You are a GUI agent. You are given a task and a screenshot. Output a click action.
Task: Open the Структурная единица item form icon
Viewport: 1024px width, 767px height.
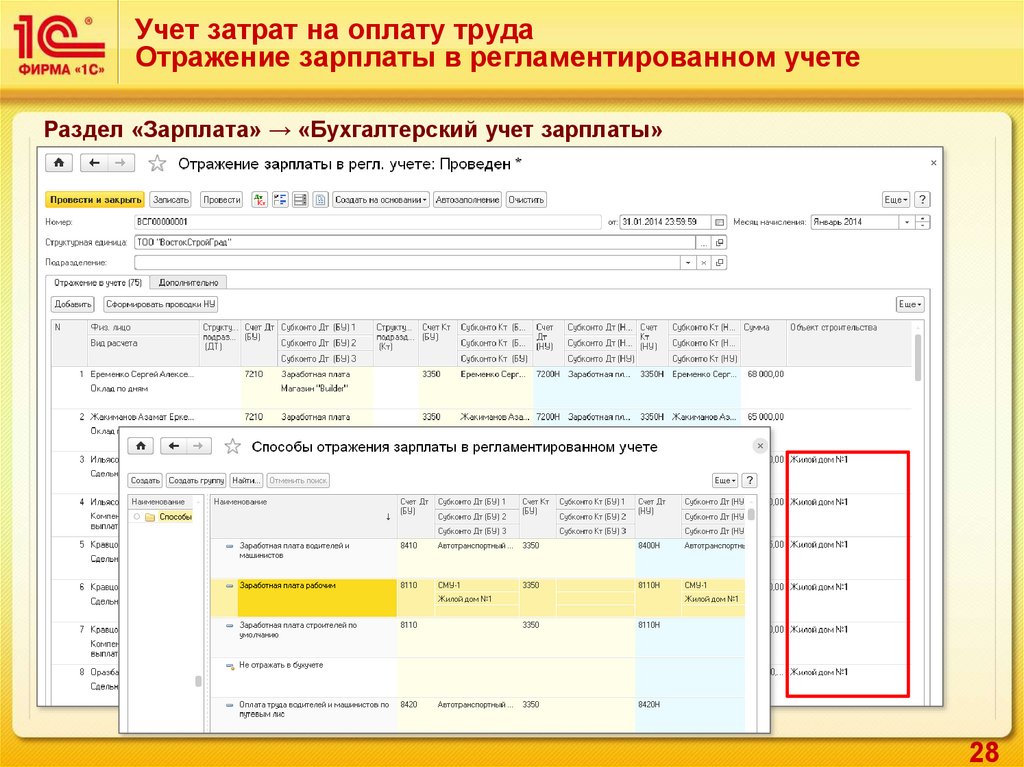coord(719,242)
